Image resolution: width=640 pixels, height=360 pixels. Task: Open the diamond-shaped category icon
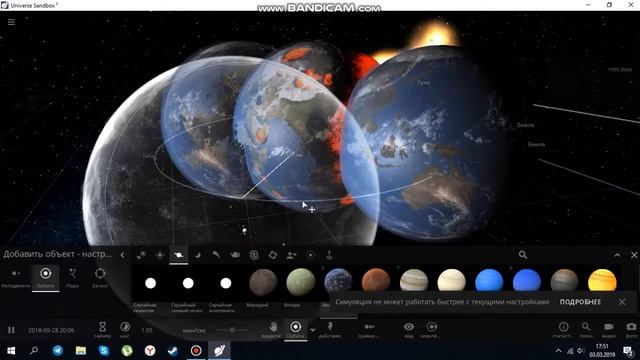(273, 255)
